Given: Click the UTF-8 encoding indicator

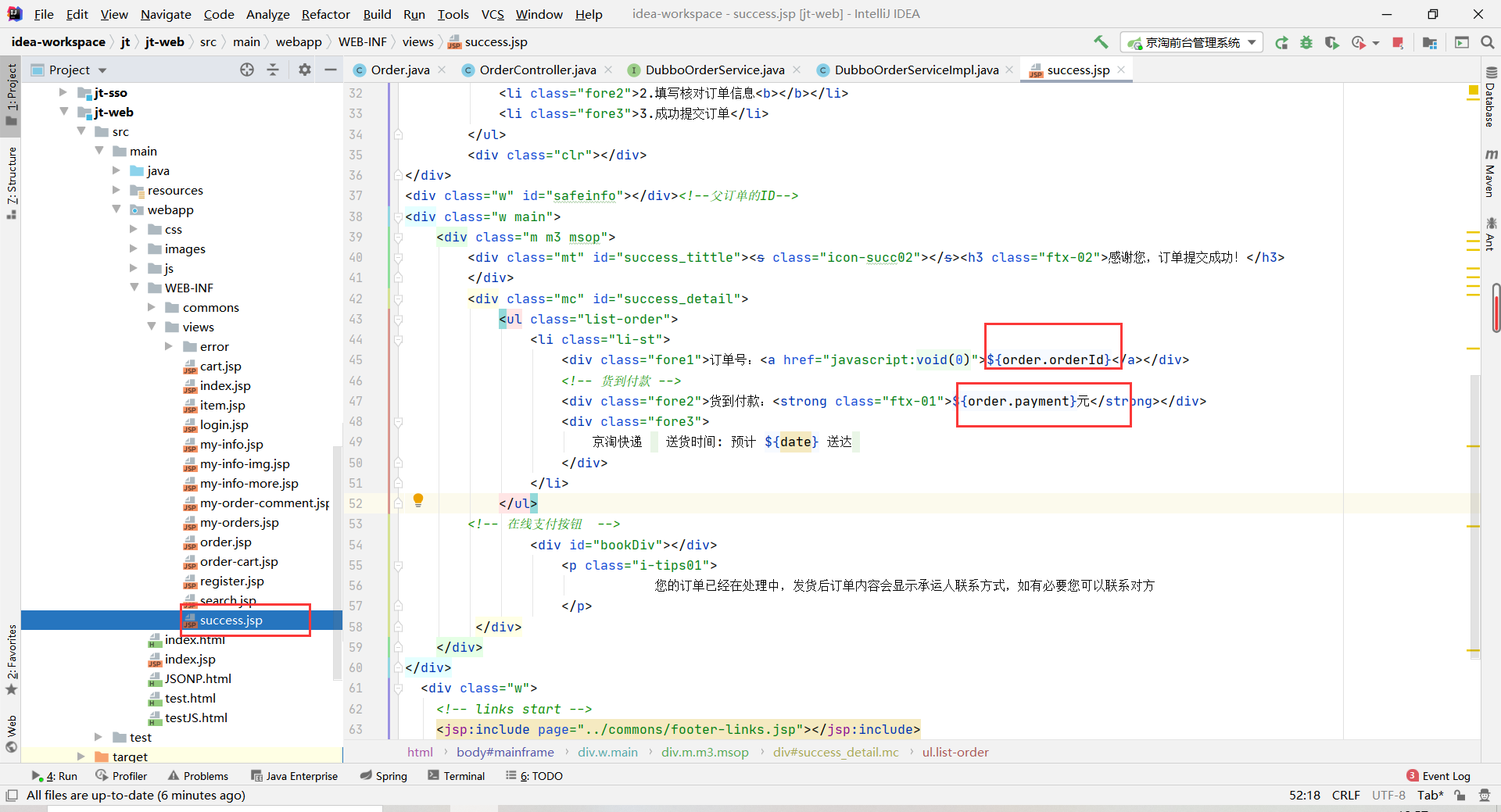Looking at the screenshot, I should point(1388,795).
